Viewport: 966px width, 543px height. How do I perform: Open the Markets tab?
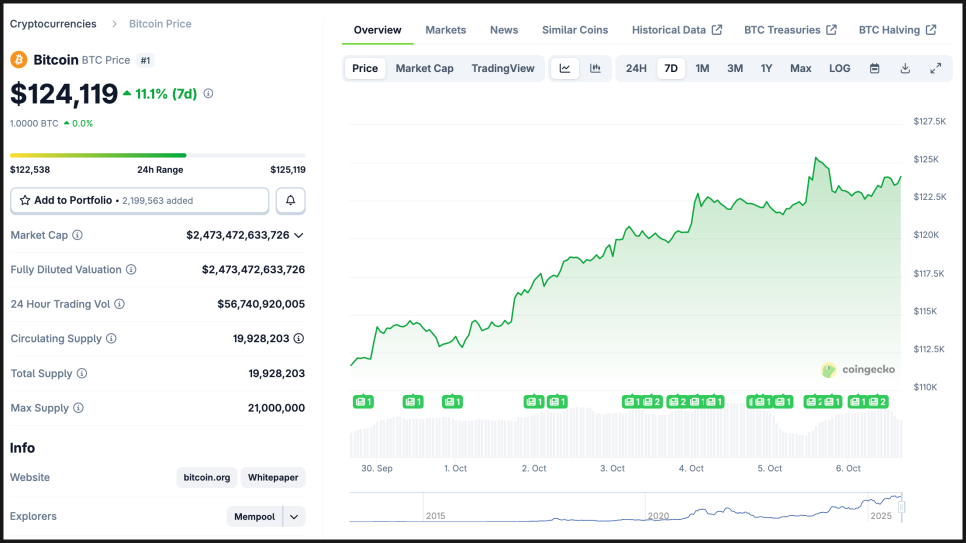point(445,30)
